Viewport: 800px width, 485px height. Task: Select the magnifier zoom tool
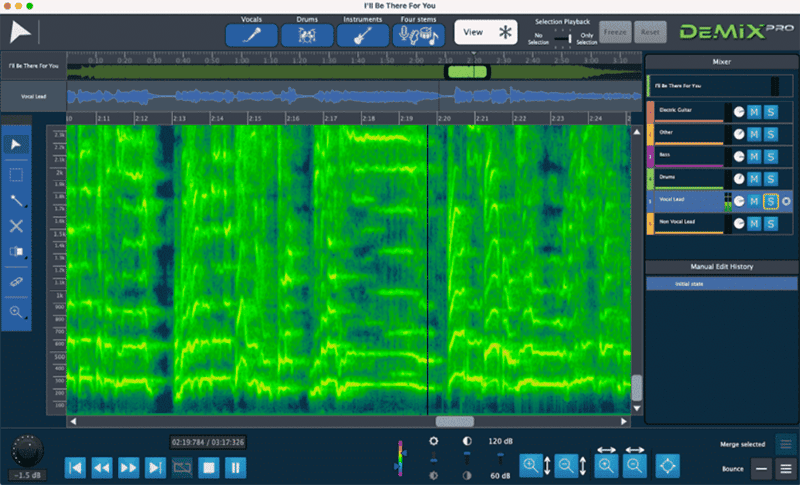coord(16,312)
